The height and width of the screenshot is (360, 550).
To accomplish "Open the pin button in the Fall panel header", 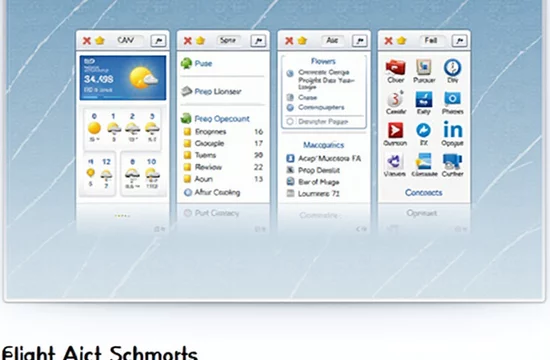I will [x=460, y=41].
